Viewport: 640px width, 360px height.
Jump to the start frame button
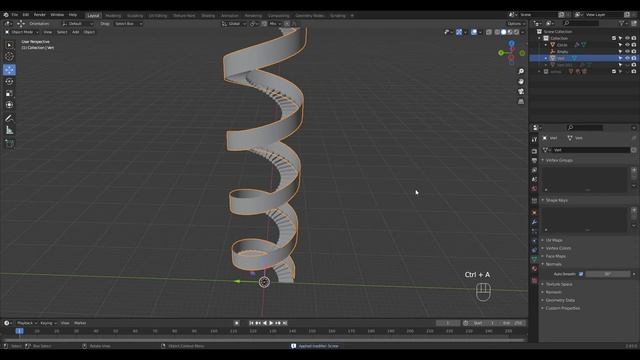coord(251,323)
